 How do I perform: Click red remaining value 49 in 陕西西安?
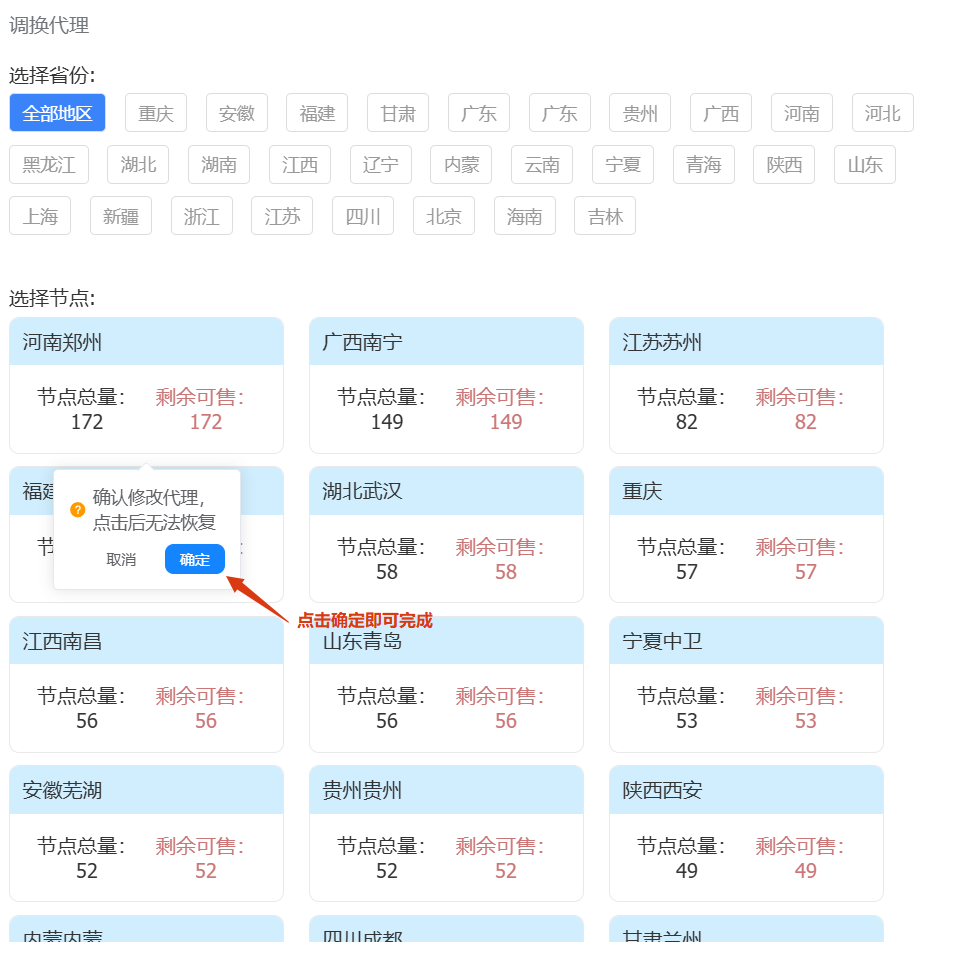coord(806,871)
